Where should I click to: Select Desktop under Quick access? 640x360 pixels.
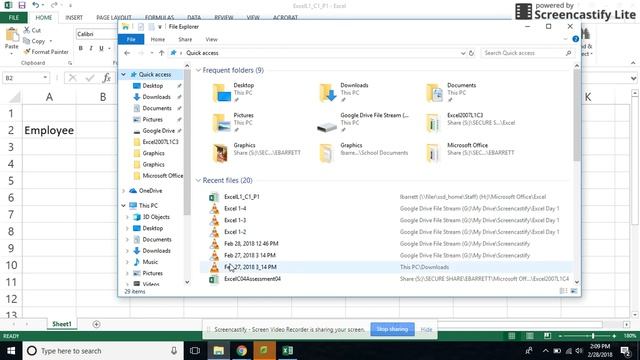(x=153, y=86)
